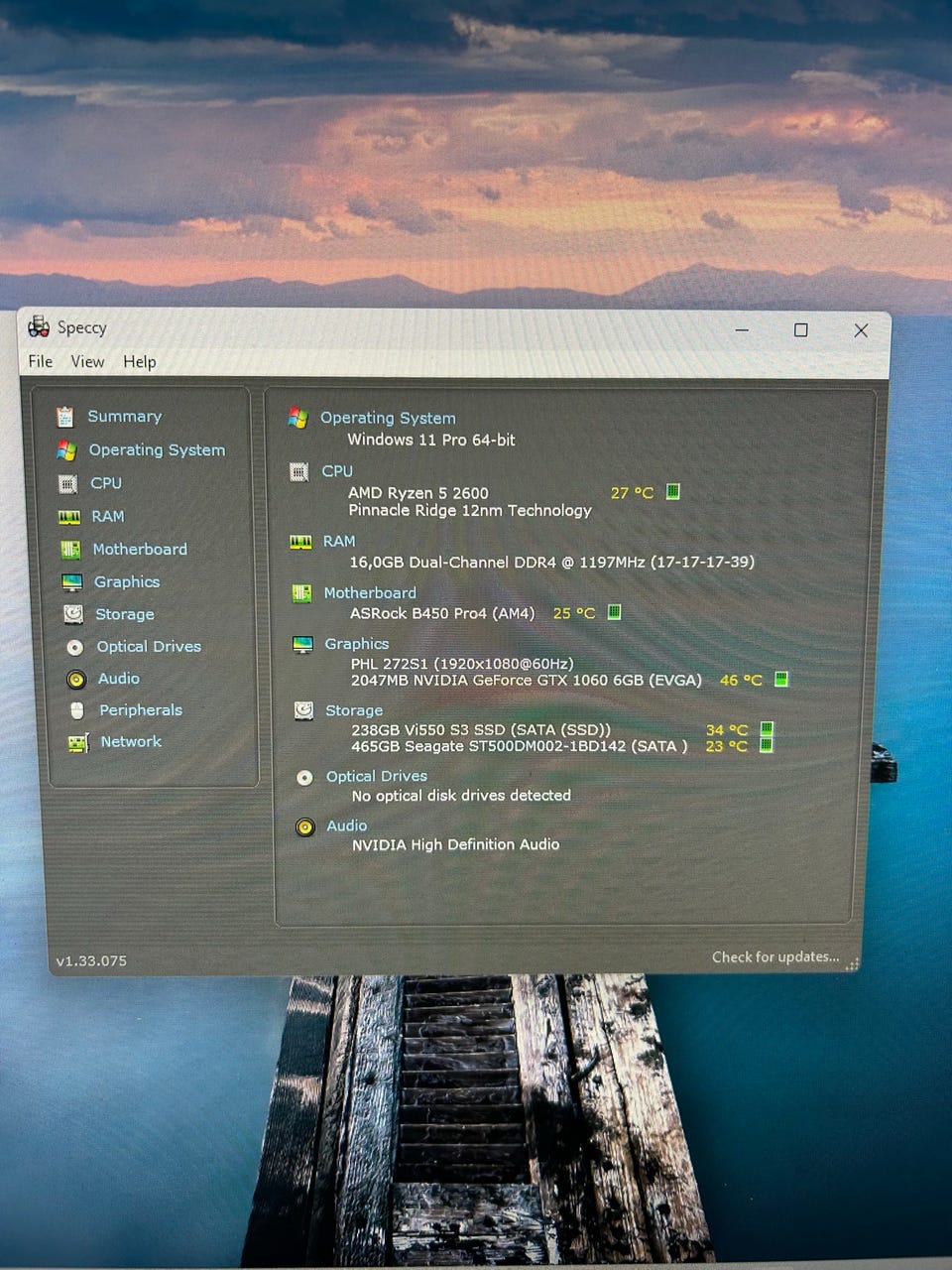
Task: Click the Operating System flag icon in sidebar
Action: [66, 450]
